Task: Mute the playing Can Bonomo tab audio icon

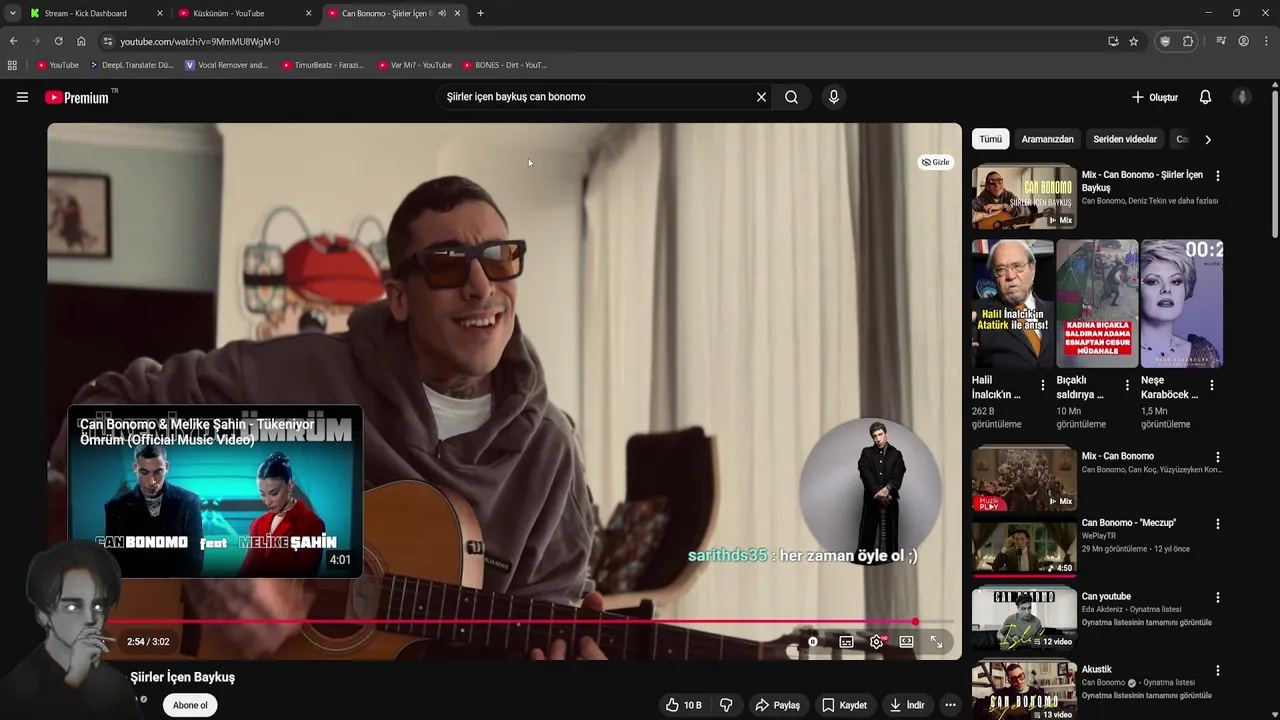Action: (442, 13)
